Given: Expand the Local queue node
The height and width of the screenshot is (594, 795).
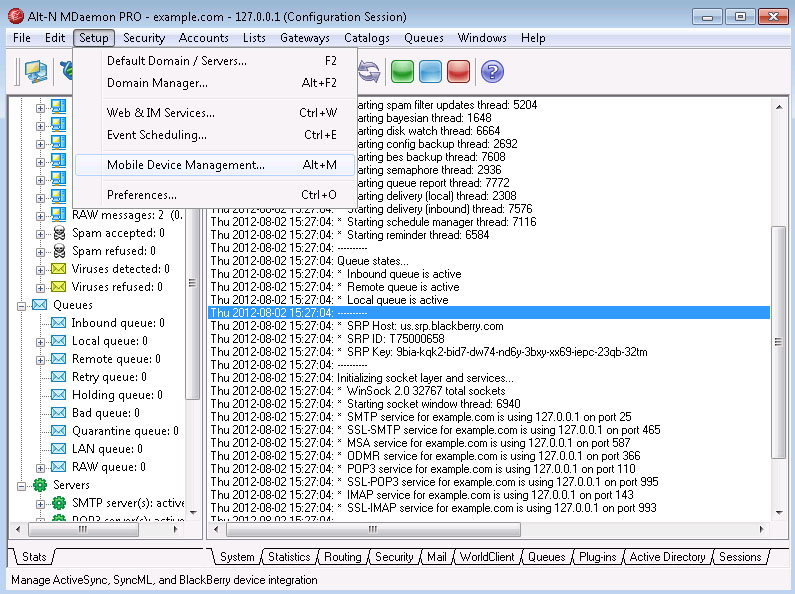Looking at the screenshot, I should click(40, 342).
